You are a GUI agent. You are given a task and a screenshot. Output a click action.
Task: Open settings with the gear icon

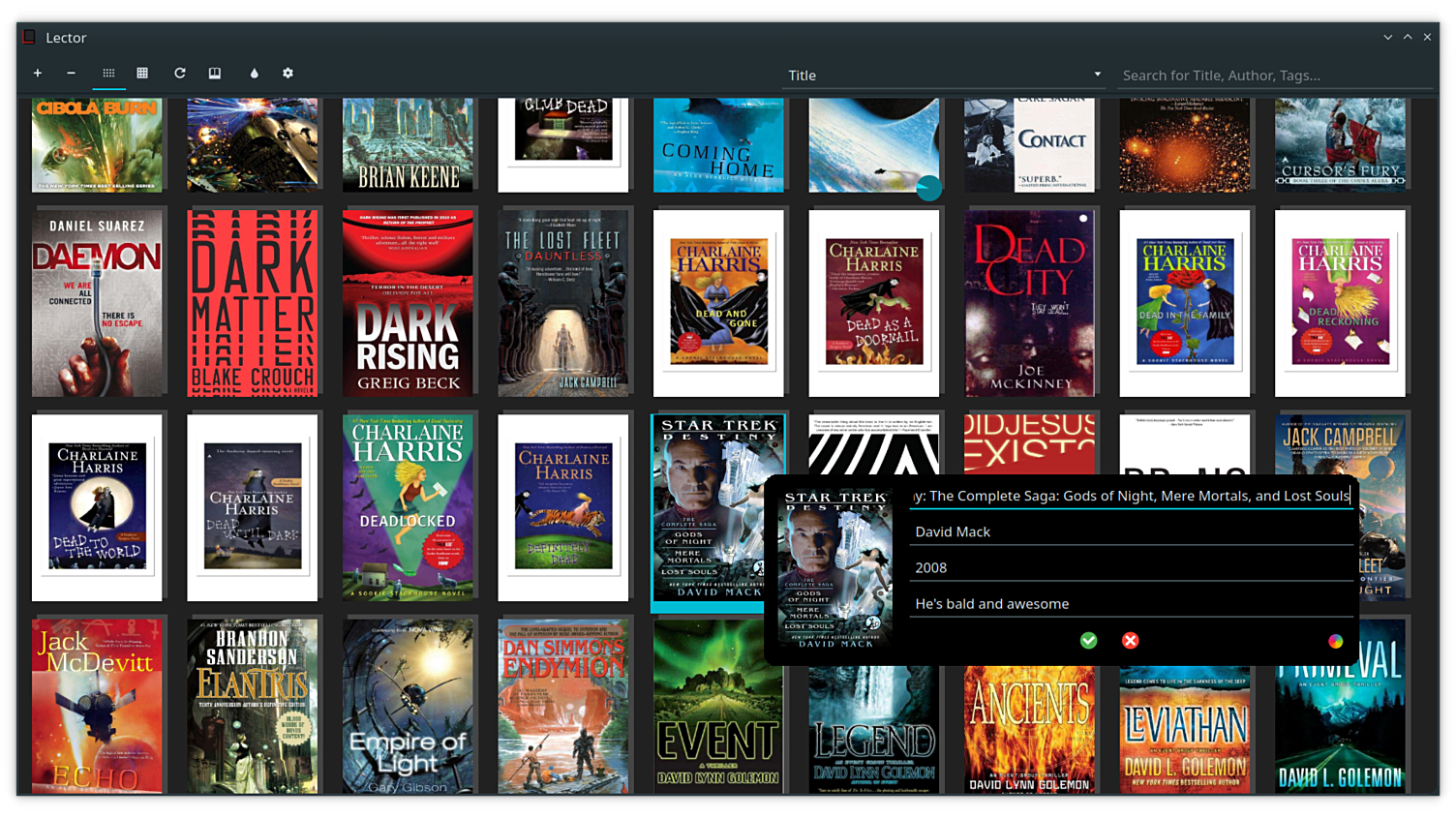(x=288, y=74)
